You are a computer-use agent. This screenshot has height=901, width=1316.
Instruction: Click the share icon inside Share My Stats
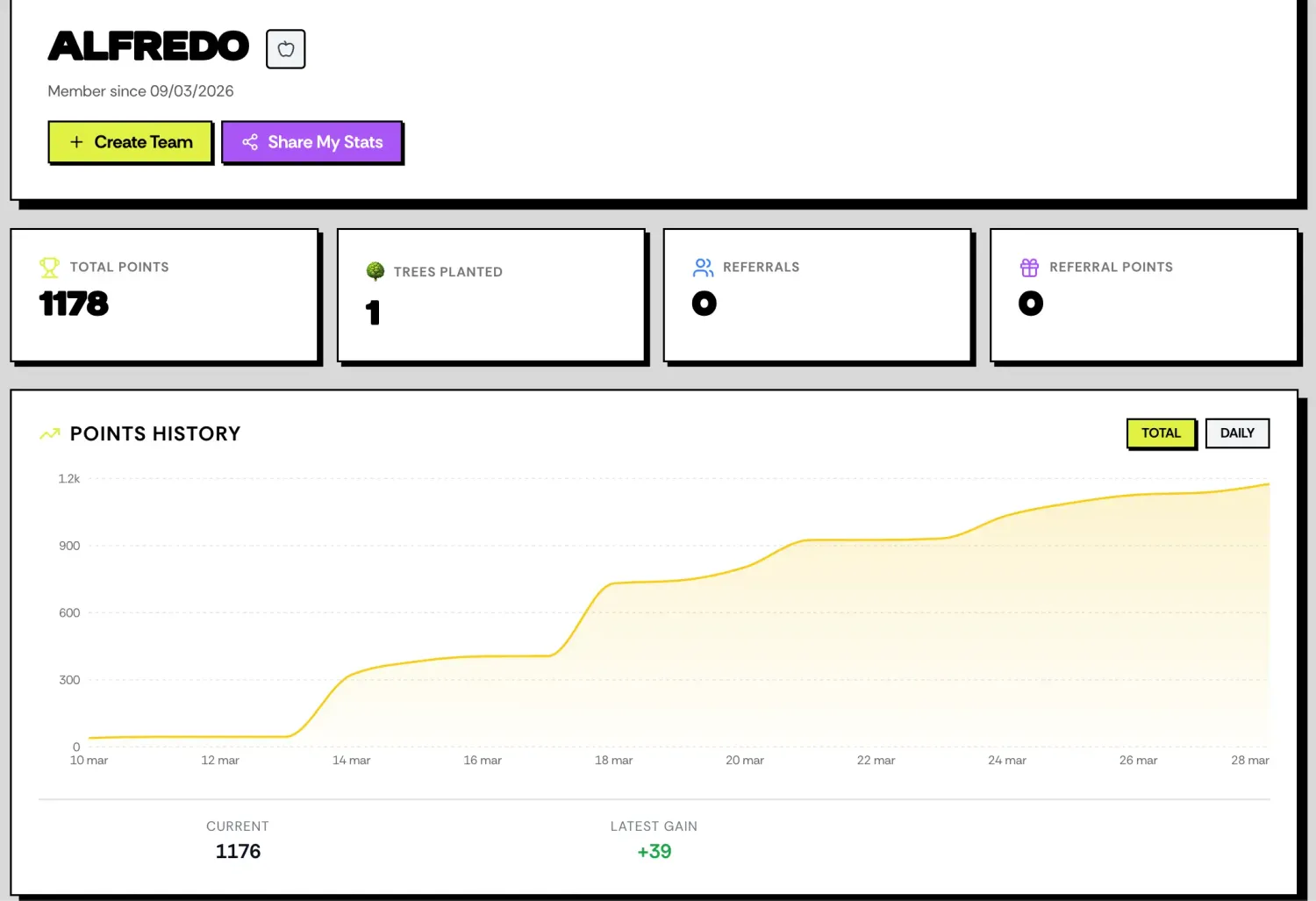250,141
